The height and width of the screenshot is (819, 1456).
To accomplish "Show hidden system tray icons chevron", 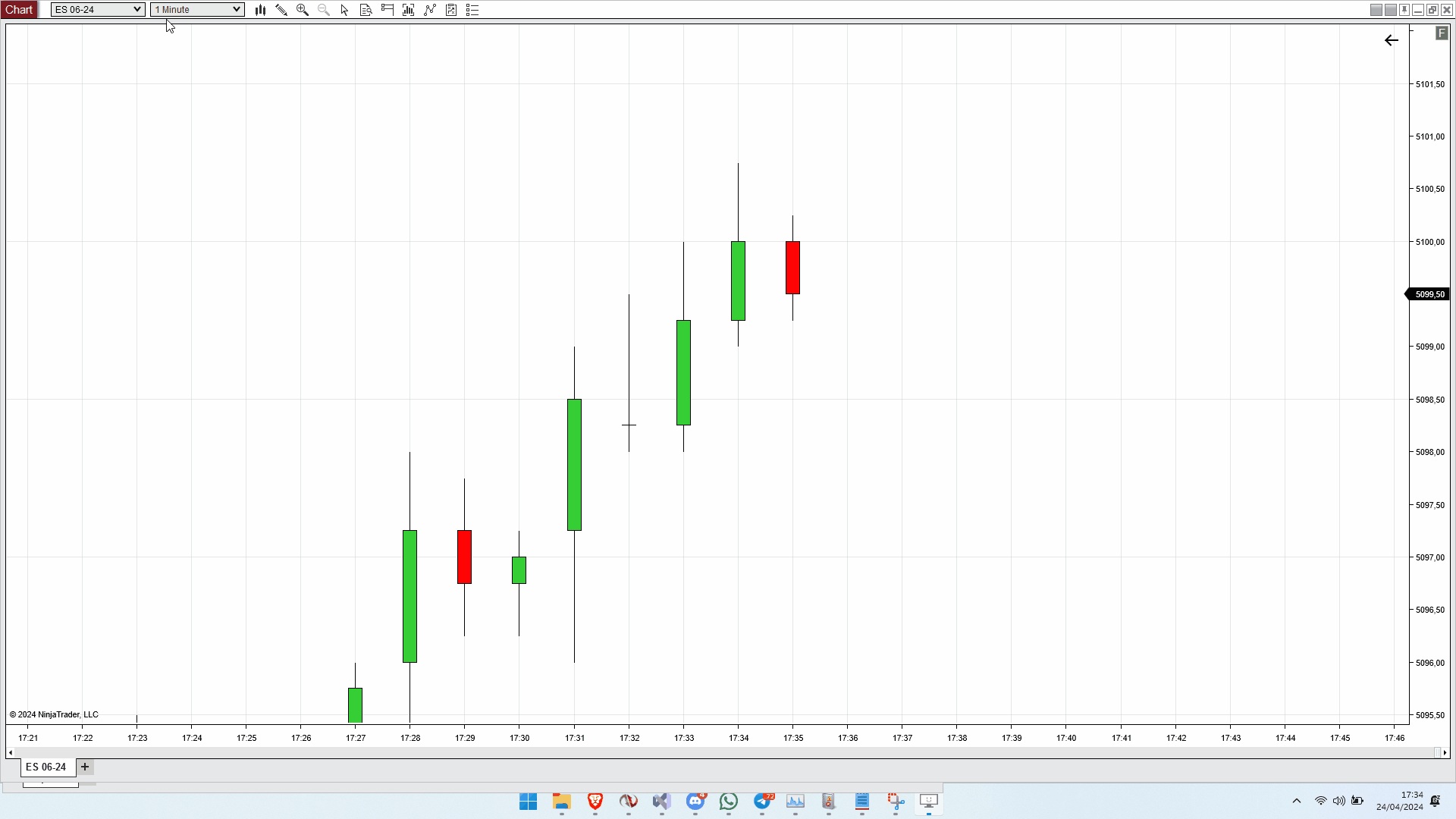I will (x=1297, y=801).
